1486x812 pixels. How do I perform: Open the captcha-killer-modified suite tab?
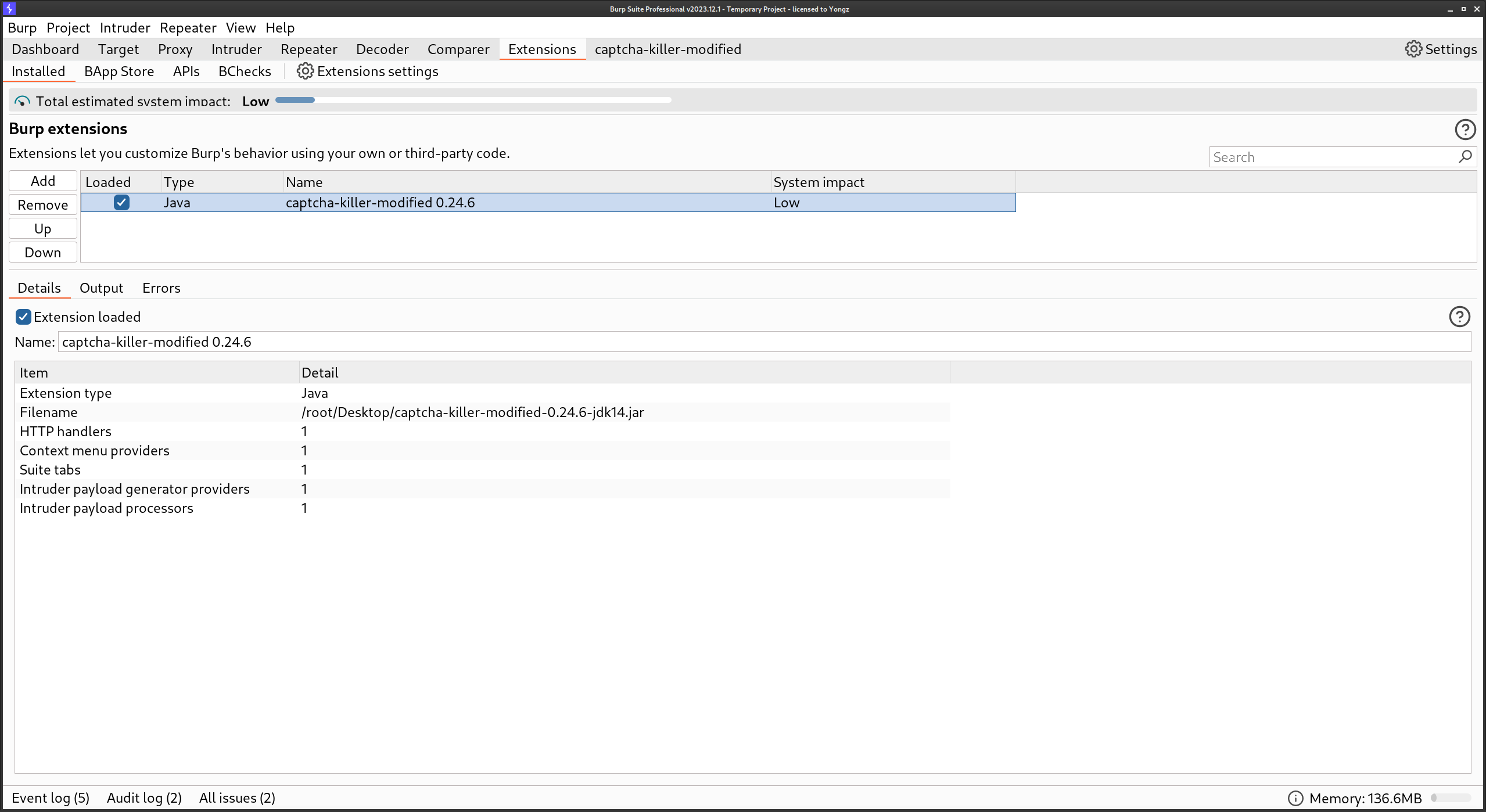click(668, 49)
